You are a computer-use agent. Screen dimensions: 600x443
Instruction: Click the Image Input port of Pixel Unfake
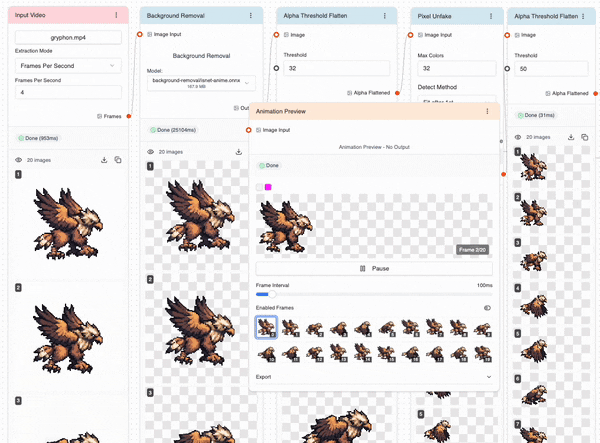[x=410, y=35]
